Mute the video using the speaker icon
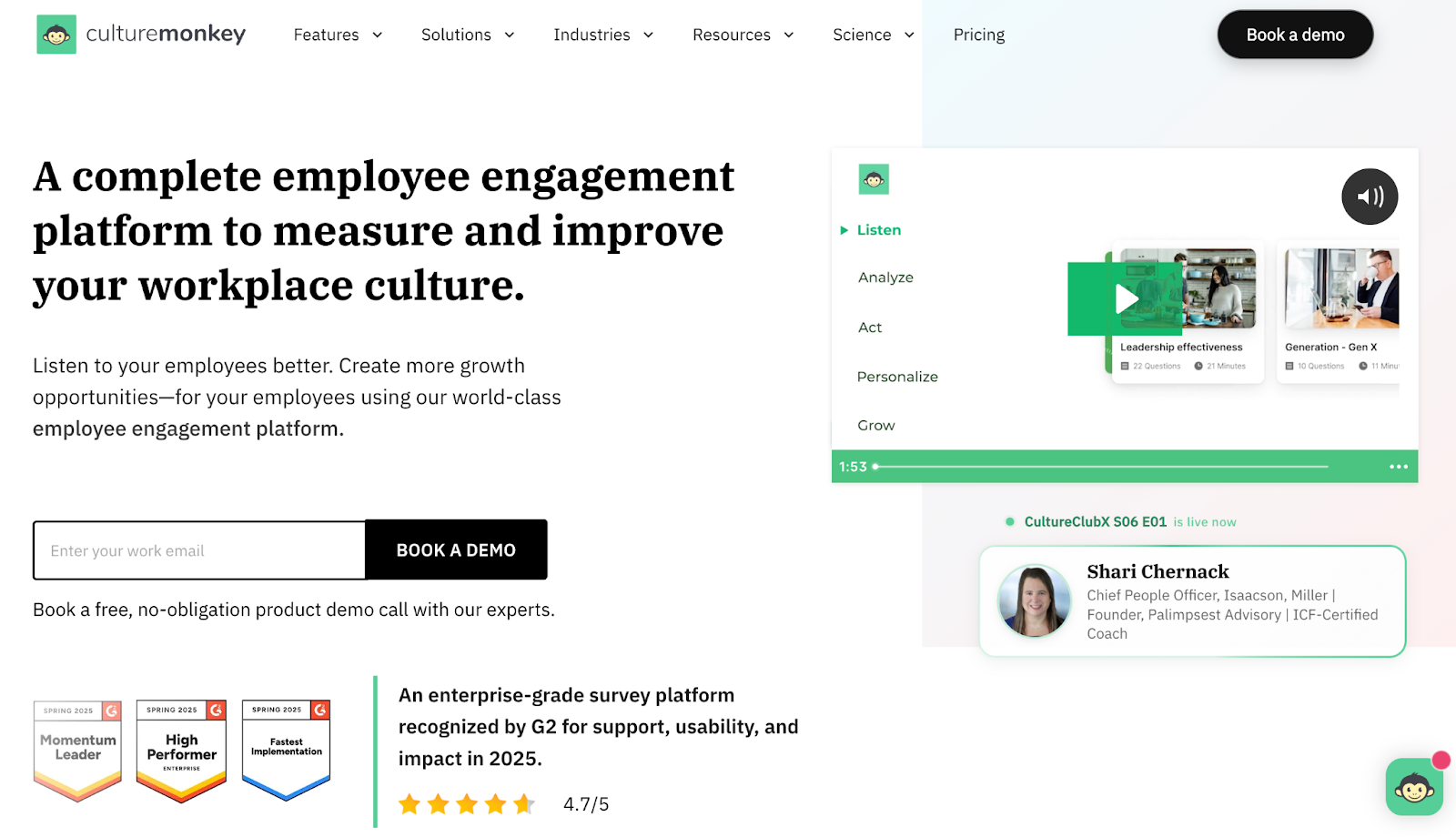The image size is (1456, 837). (1370, 197)
